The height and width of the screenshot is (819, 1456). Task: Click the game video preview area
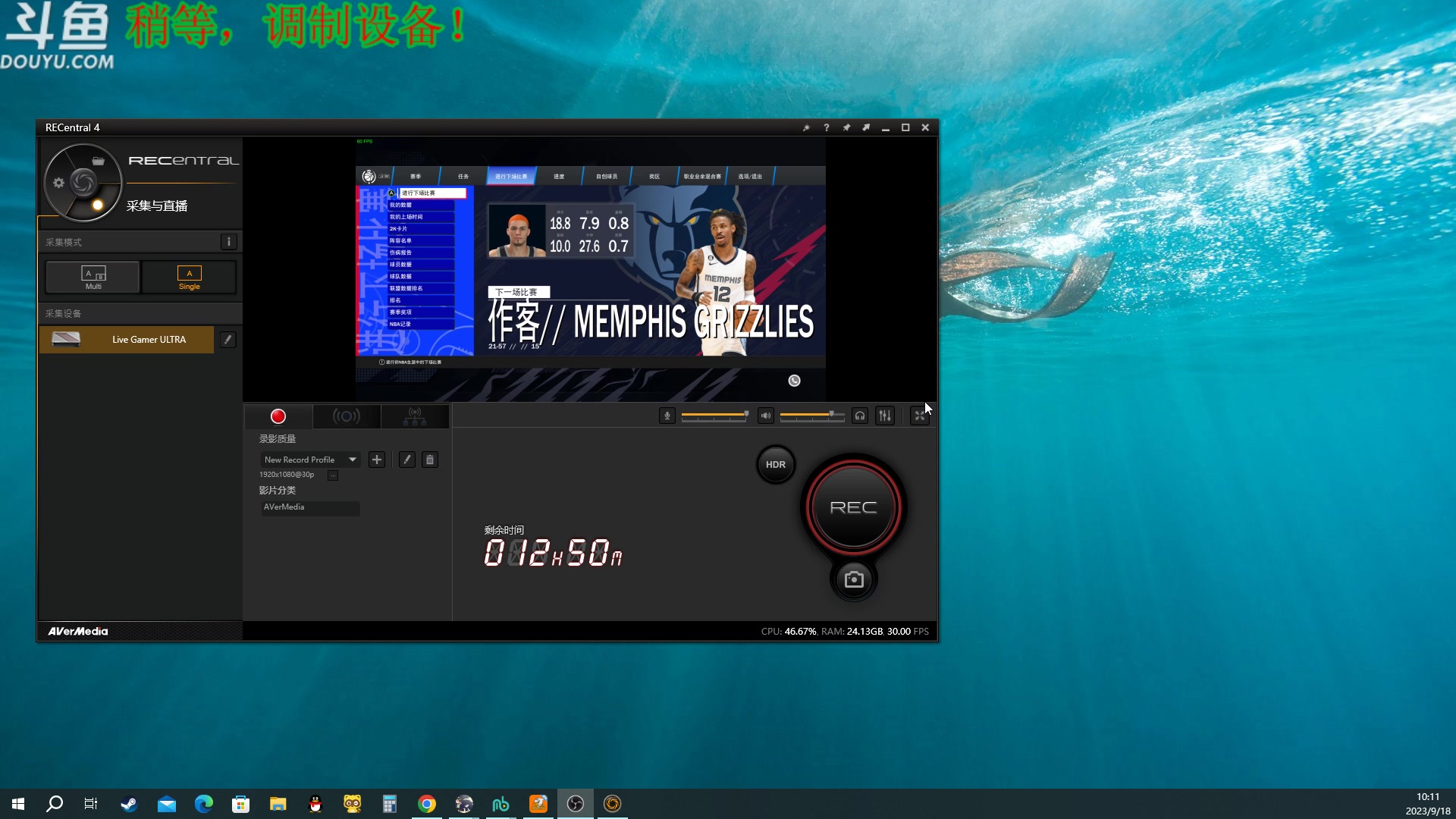click(x=590, y=269)
